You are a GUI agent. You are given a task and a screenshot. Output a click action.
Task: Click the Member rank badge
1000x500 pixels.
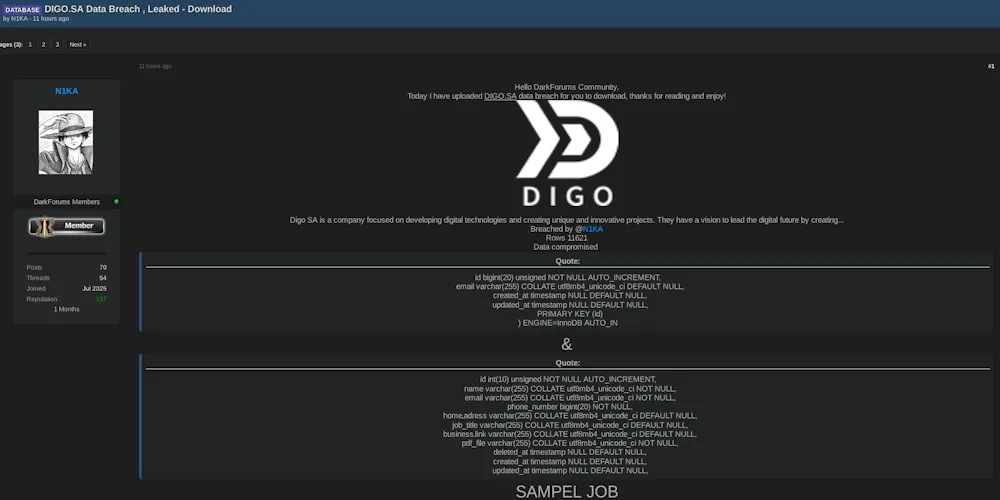coord(66,226)
